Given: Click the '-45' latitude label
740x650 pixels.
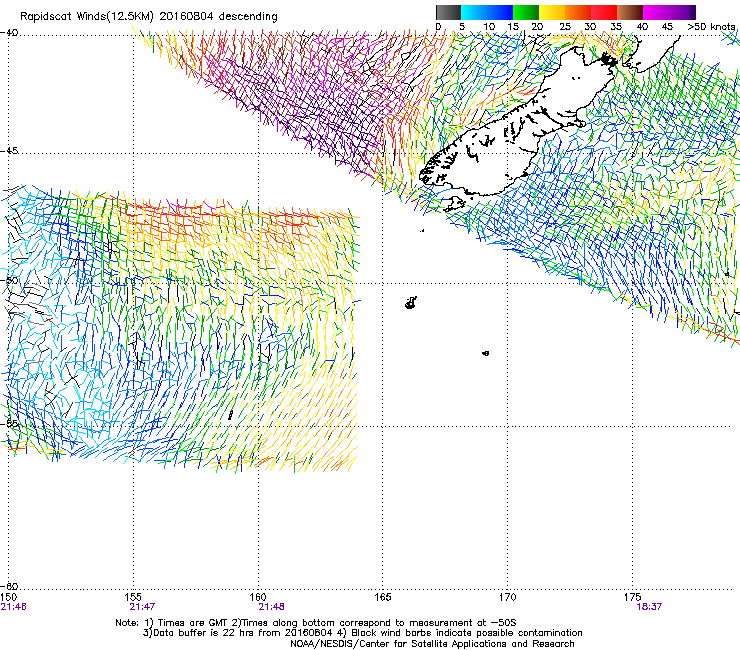Looking at the screenshot, I should (x=9, y=151).
